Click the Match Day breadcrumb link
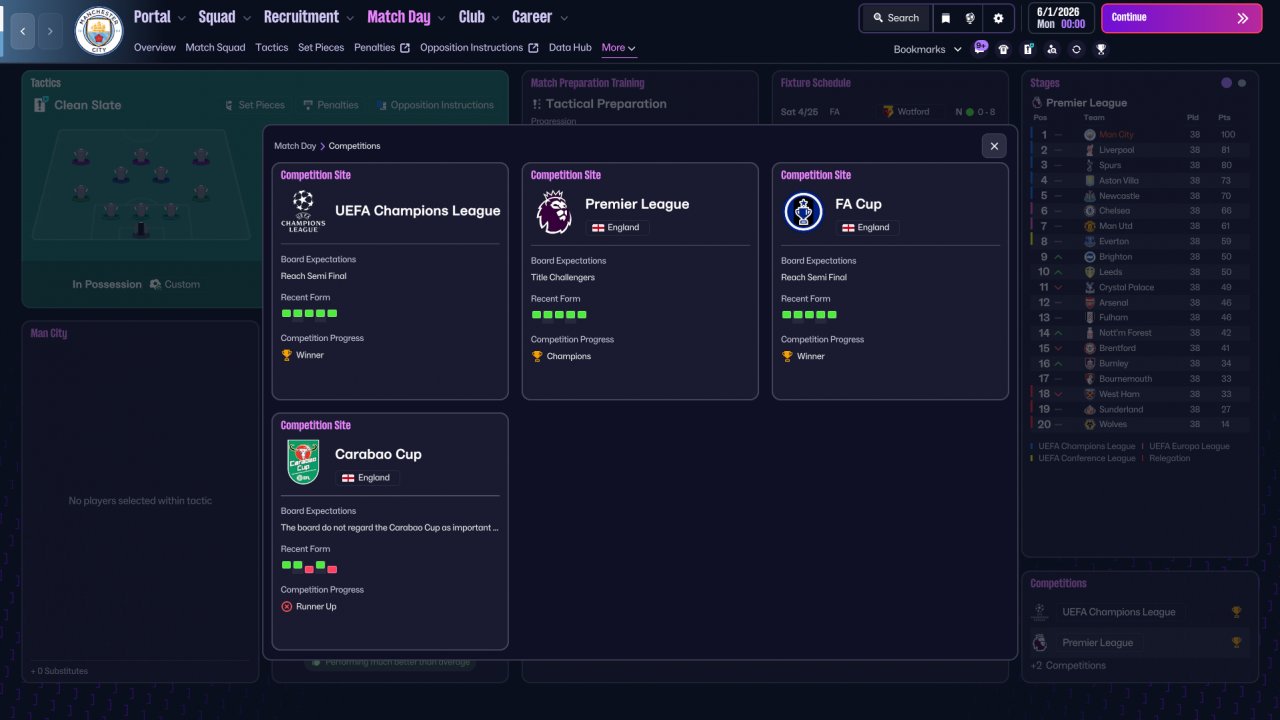The image size is (1280, 720). click(x=295, y=146)
